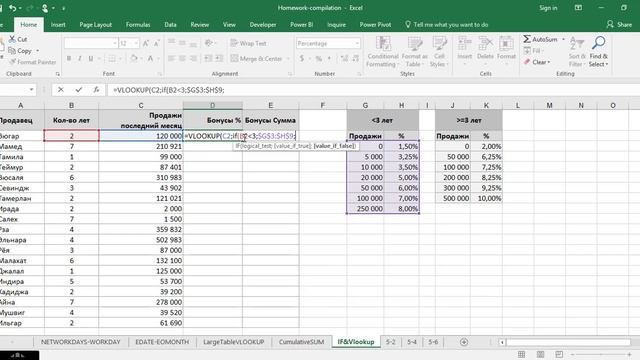Click the Undo arrow icon
The height and width of the screenshot is (360, 640).
(x=13, y=8)
